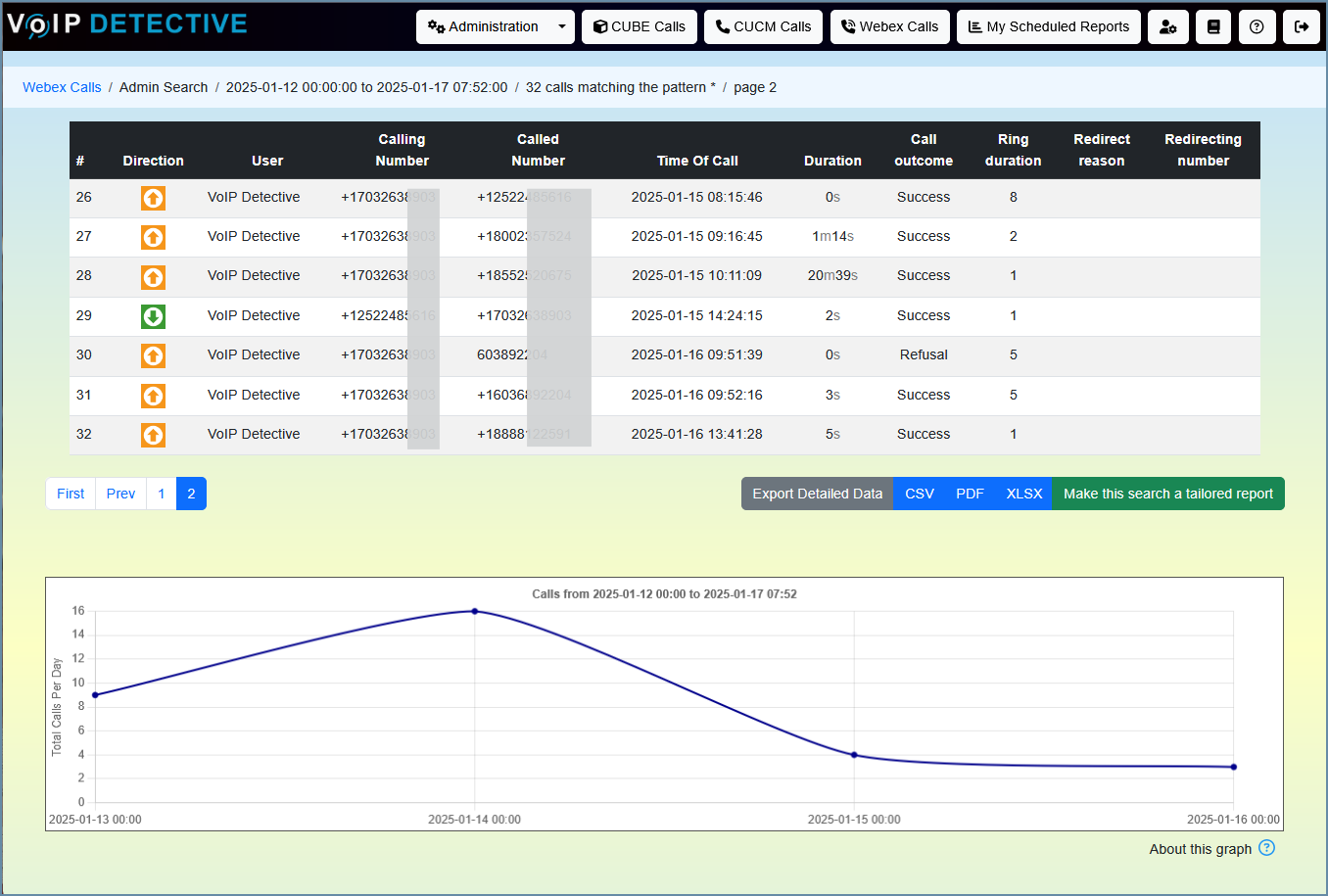Open CUCM Calls

tap(763, 27)
